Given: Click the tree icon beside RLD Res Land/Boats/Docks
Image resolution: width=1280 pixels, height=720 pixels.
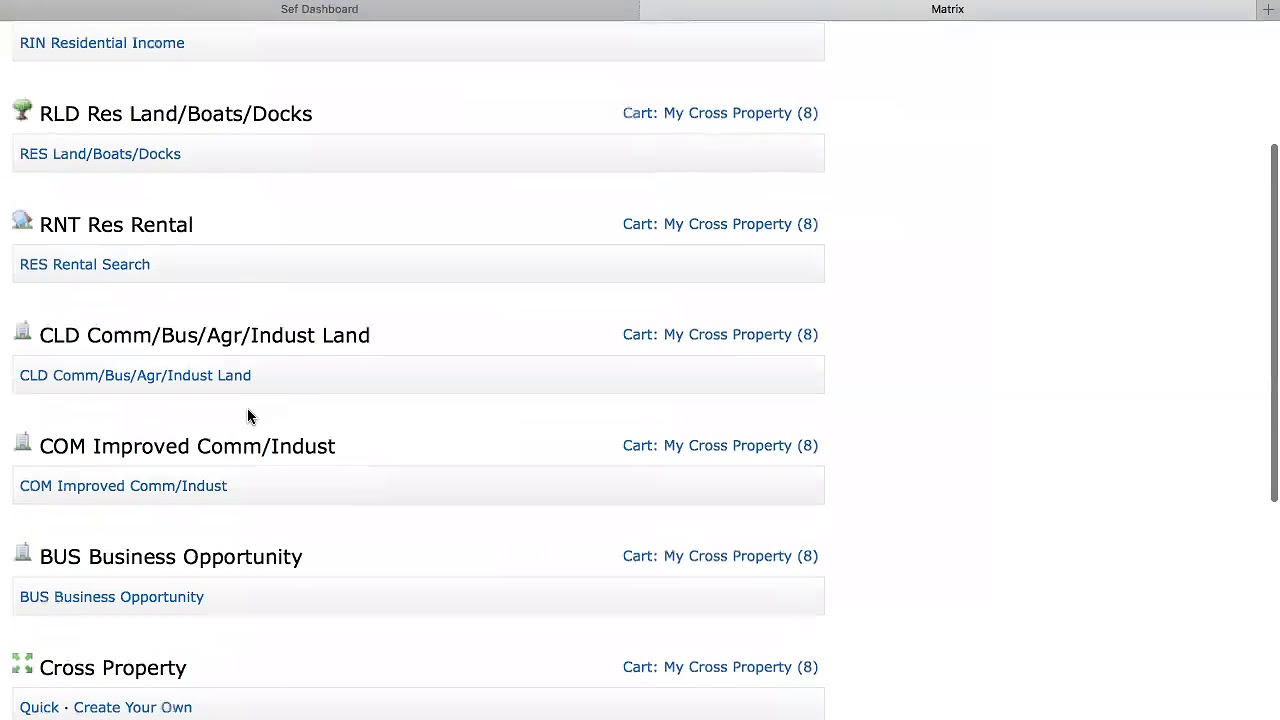Looking at the screenshot, I should (22, 110).
